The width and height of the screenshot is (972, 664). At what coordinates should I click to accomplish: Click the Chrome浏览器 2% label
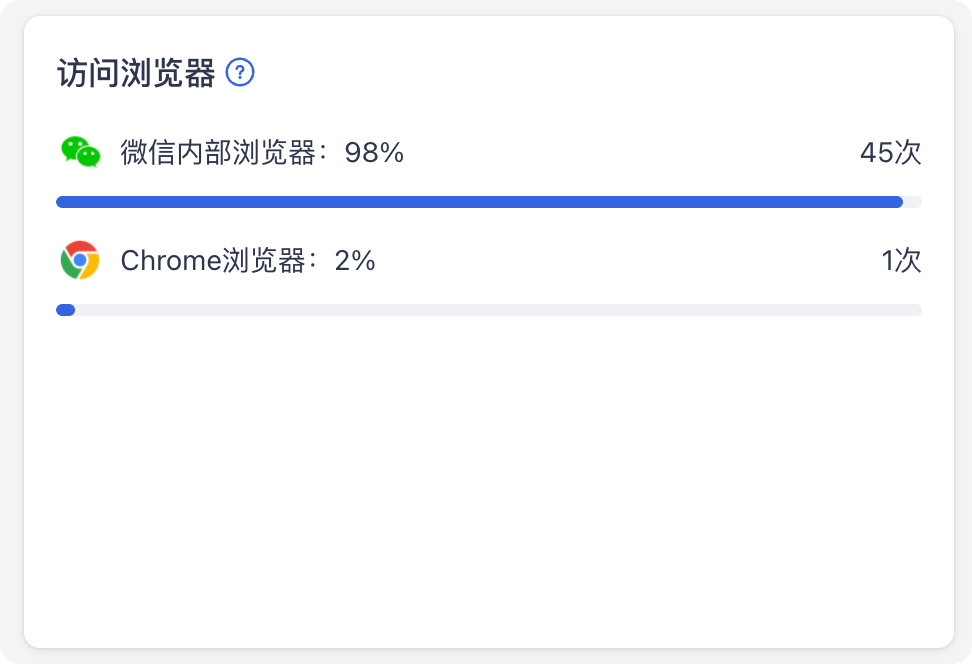[x=247, y=260]
